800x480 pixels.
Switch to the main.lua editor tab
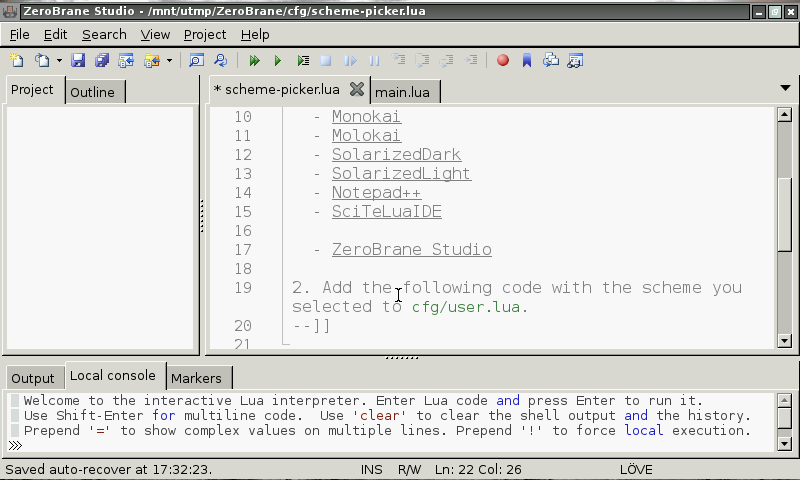pos(403,92)
